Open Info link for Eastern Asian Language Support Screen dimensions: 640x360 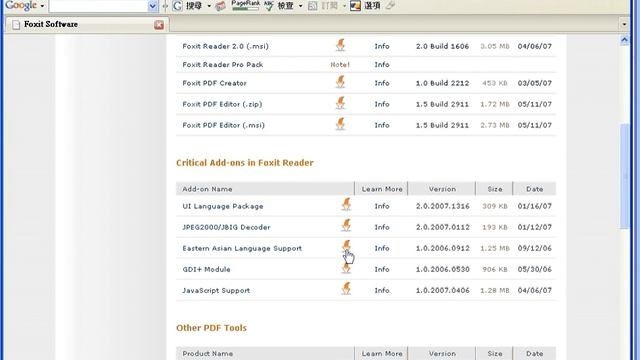(382, 248)
